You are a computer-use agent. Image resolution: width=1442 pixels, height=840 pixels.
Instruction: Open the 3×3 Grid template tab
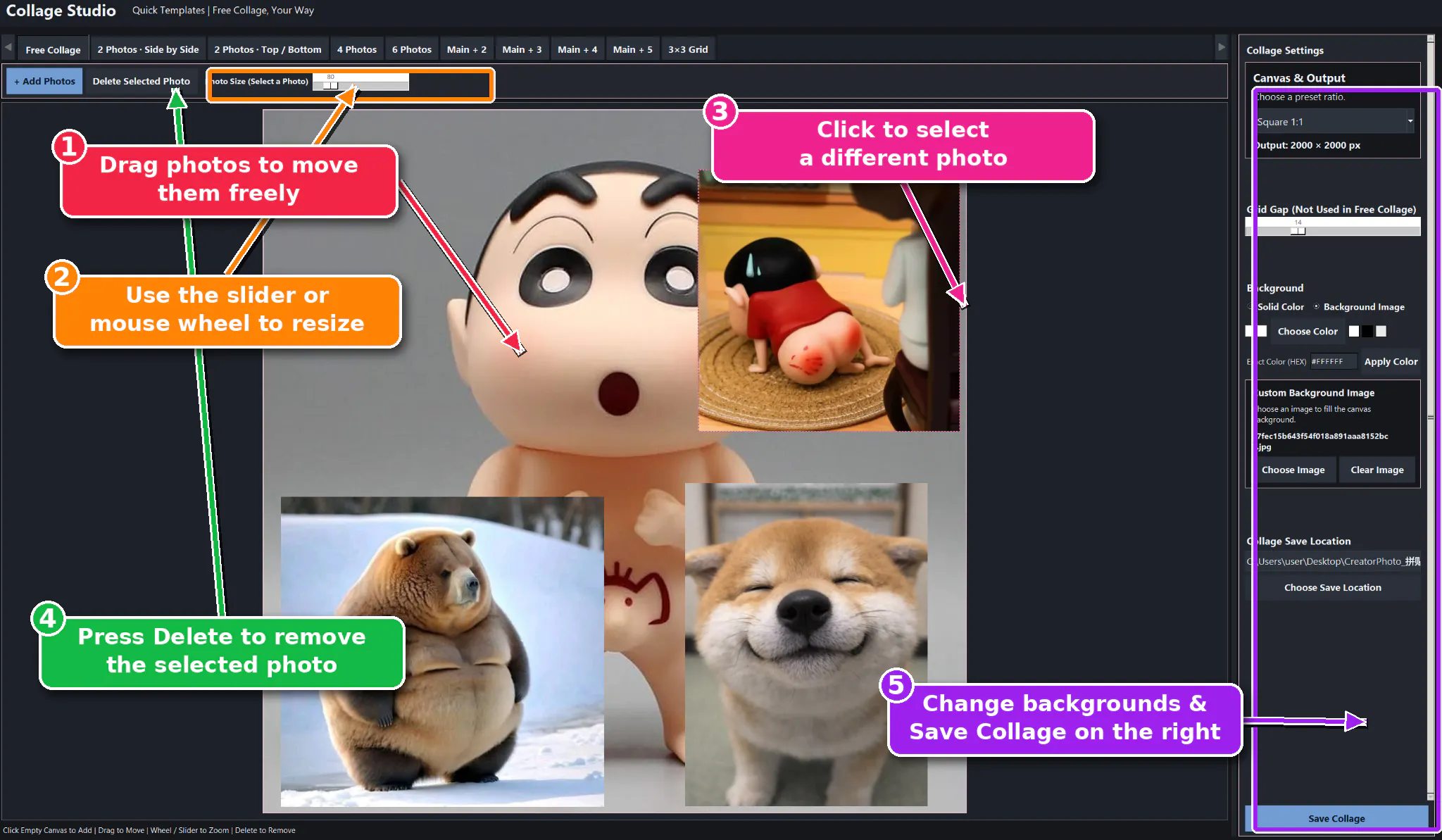[x=688, y=49]
